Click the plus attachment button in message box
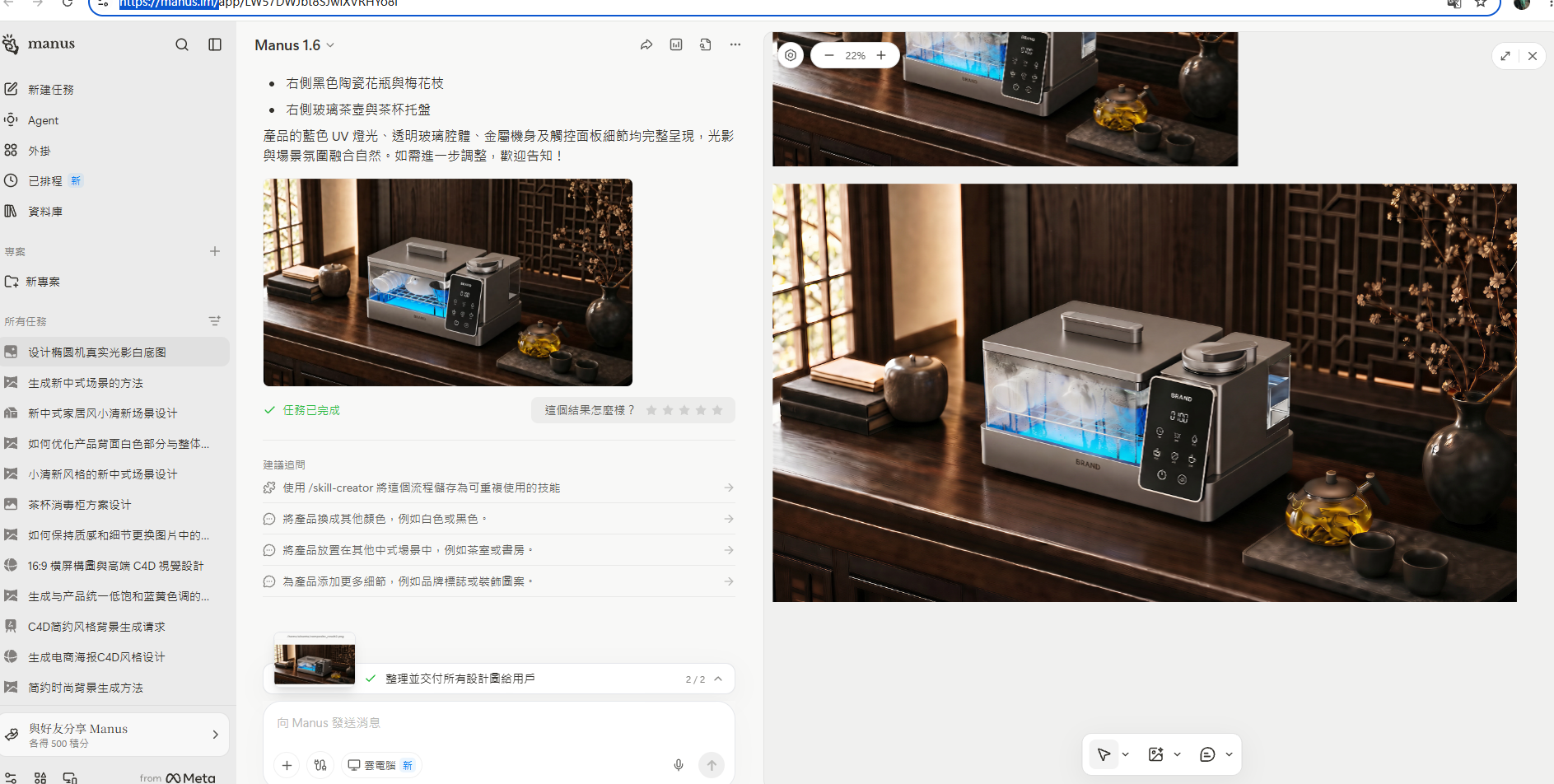The width and height of the screenshot is (1554, 784). coord(287,765)
